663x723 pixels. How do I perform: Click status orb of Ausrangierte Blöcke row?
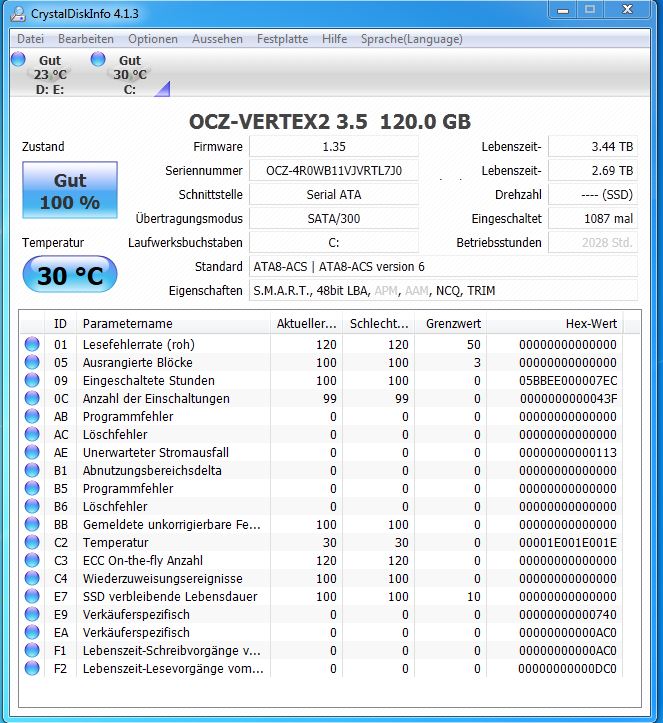tap(32, 362)
